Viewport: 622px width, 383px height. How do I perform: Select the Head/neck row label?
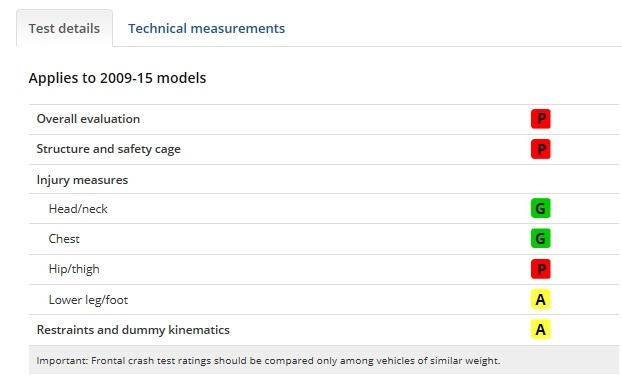(x=78, y=209)
